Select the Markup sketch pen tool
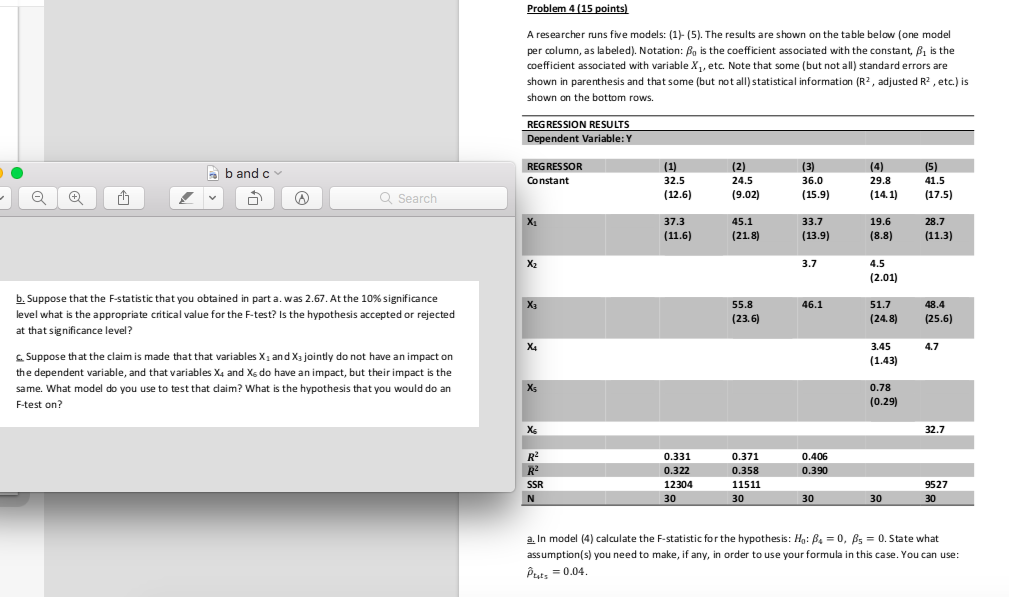Image resolution: width=1009 pixels, height=597 pixels. 184,197
